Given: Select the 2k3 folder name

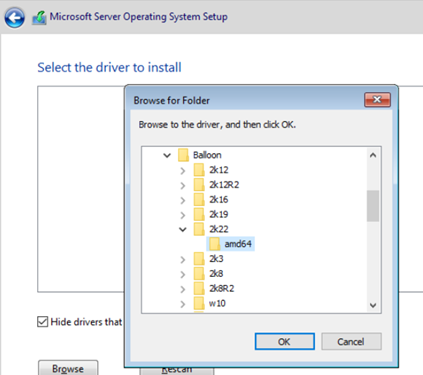Looking at the screenshot, I should click(x=216, y=259).
